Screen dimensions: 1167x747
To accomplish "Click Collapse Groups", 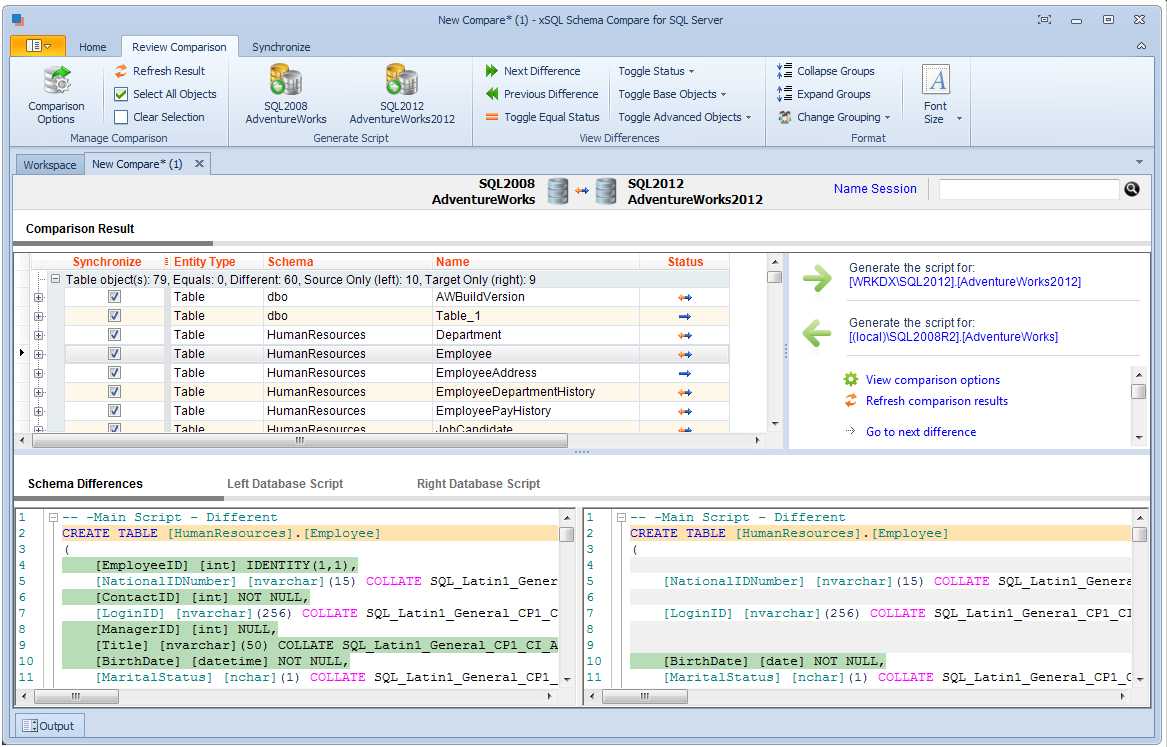I will pos(826,71).
